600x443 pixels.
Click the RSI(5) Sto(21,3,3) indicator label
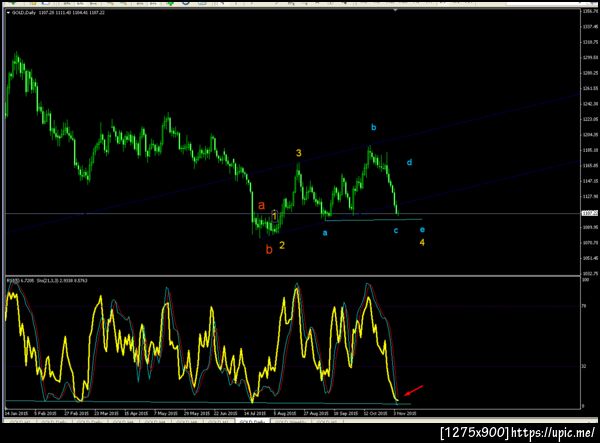(47, 281)
